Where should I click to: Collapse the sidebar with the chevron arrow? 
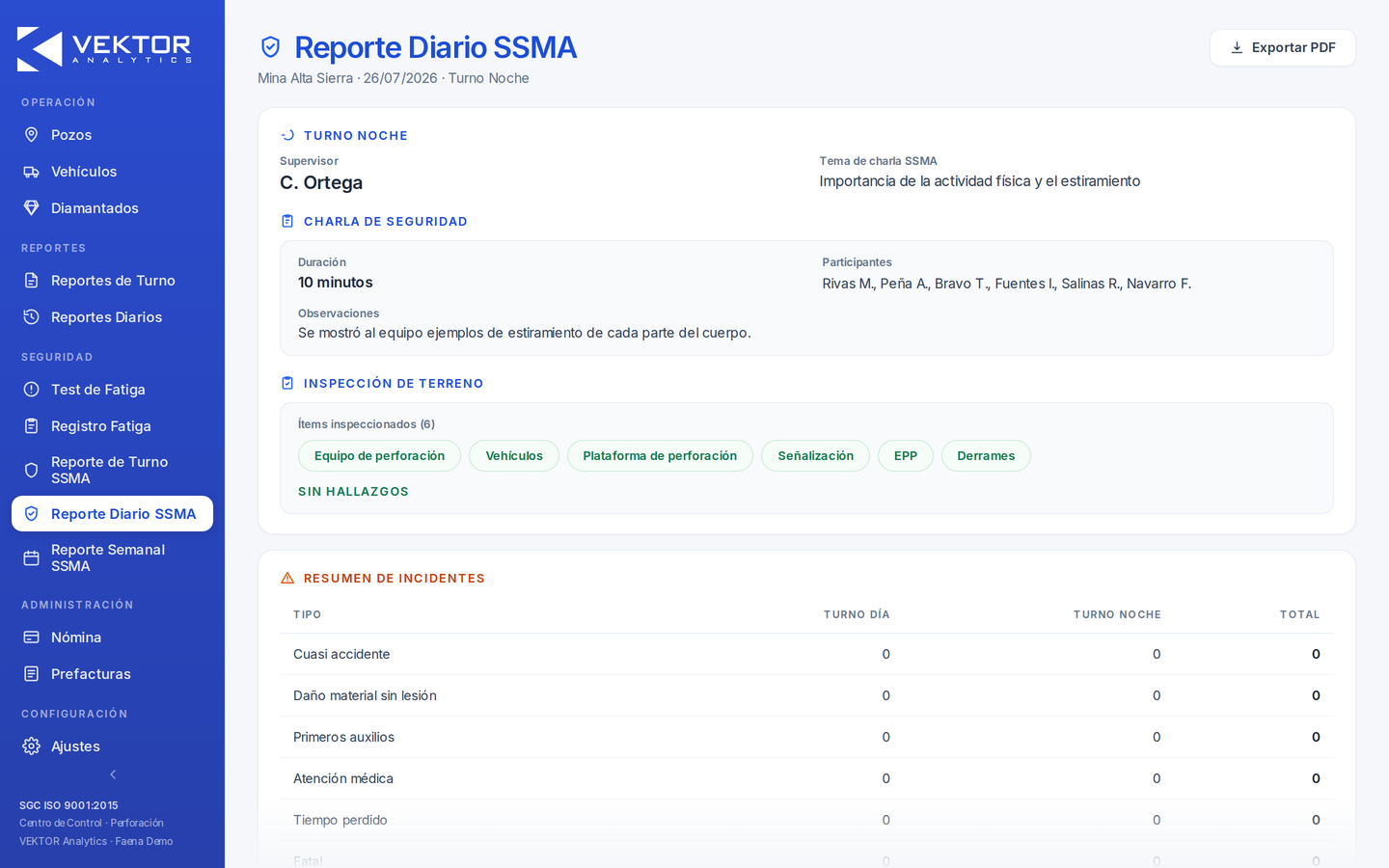click(x=113, y=774)
